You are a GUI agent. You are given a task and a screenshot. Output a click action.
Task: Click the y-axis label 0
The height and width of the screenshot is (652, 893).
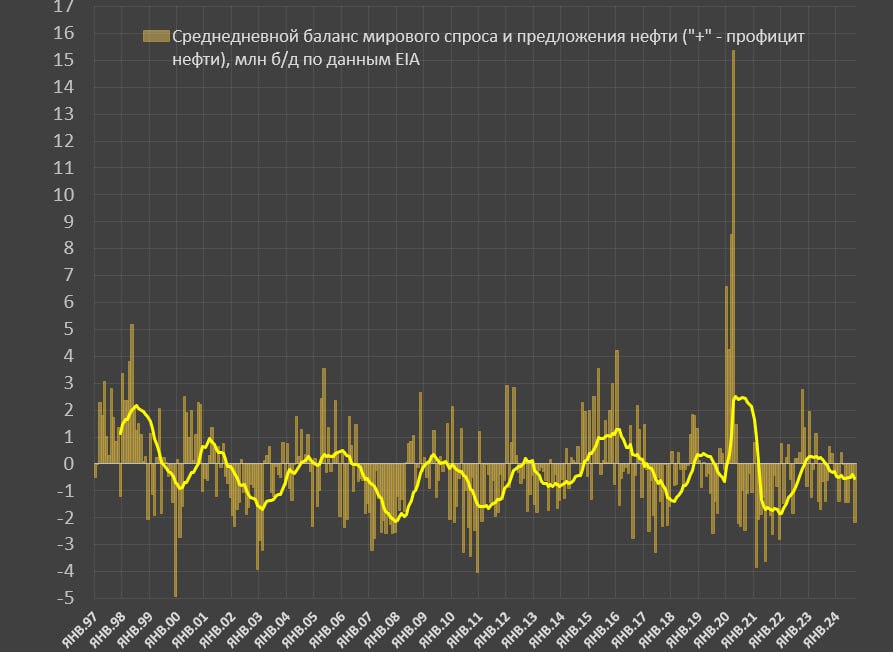(68, 464)
